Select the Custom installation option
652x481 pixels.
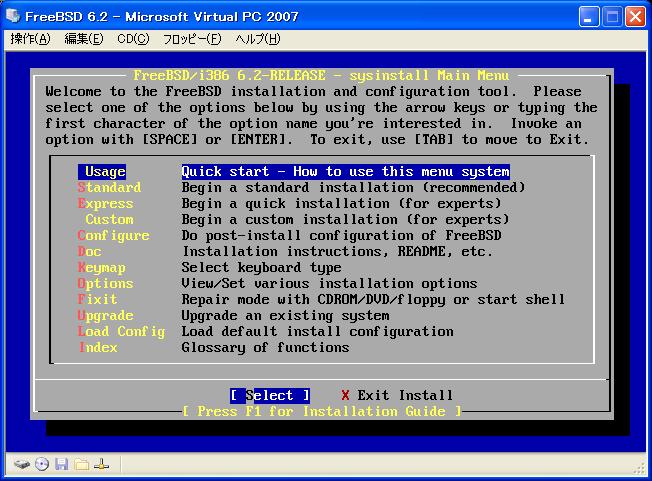109,220
